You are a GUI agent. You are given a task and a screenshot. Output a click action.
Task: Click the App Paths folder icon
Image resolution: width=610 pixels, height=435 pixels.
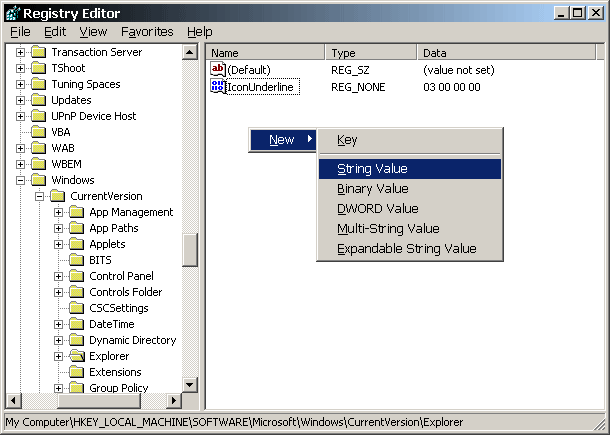point(77,228)
